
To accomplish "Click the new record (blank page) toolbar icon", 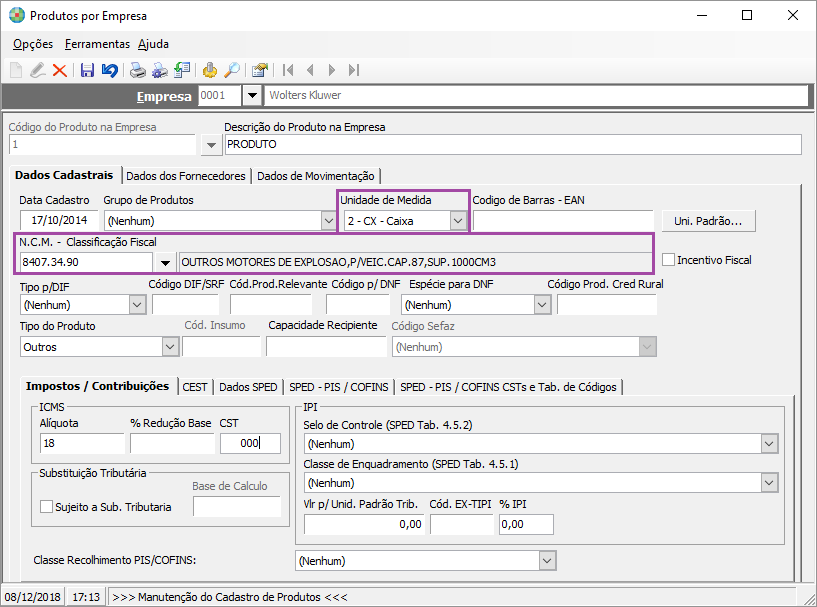I will [x=16, y=70].
